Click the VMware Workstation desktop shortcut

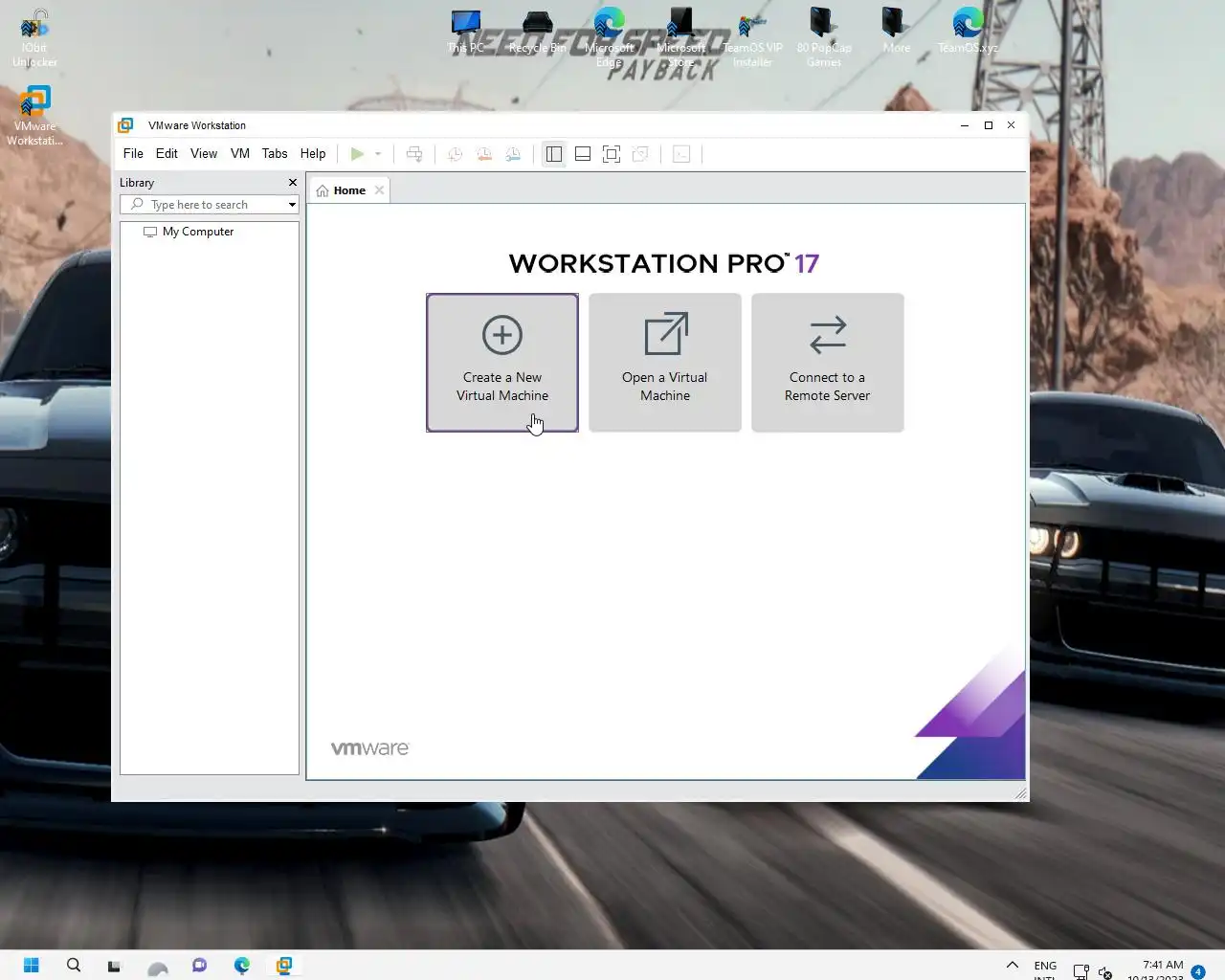coord(34,116)
